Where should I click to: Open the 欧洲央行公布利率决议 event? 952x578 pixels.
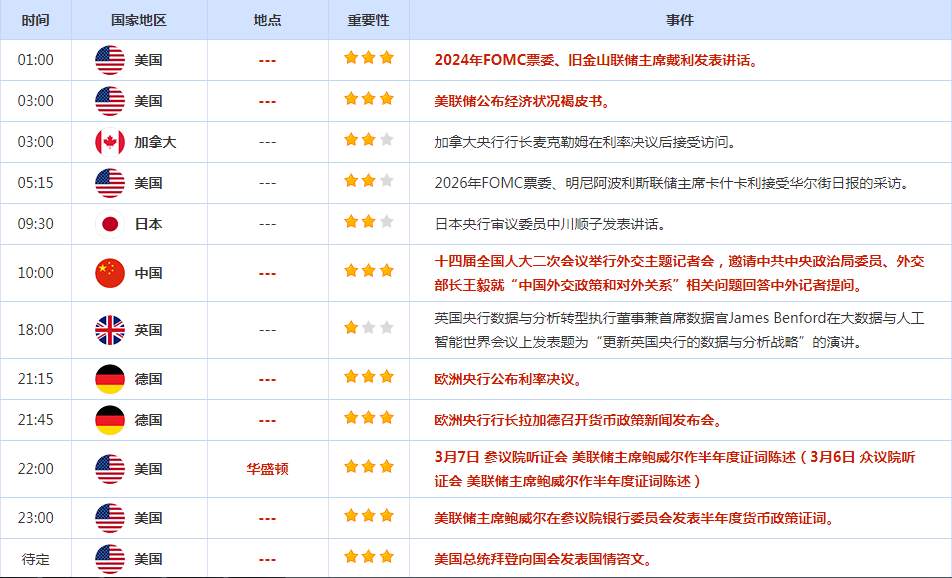(508, 379)
